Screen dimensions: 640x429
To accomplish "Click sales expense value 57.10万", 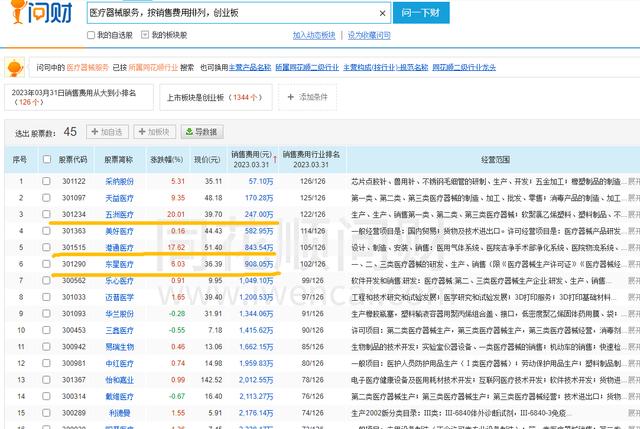I will (261, 181).
